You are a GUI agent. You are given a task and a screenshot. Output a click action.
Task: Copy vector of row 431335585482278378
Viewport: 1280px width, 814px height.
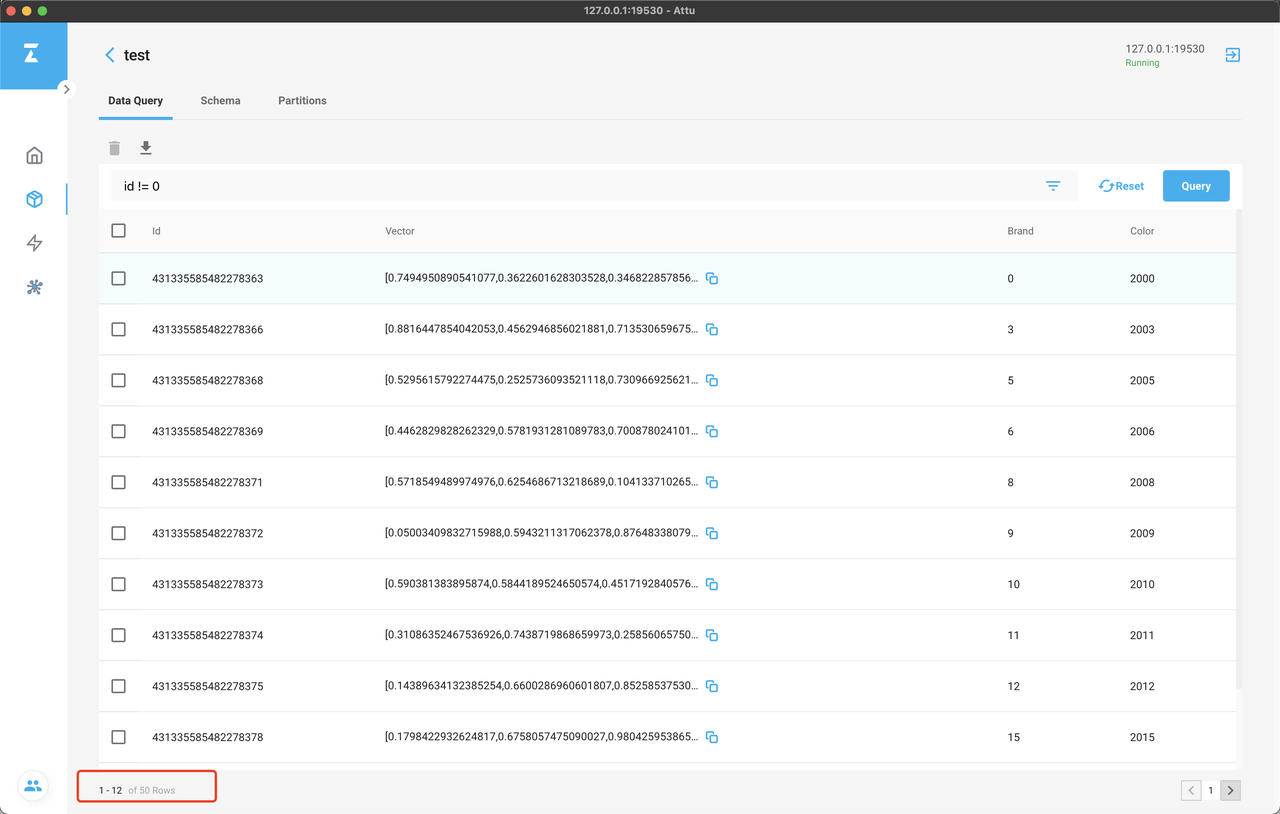tap(712, 737)
